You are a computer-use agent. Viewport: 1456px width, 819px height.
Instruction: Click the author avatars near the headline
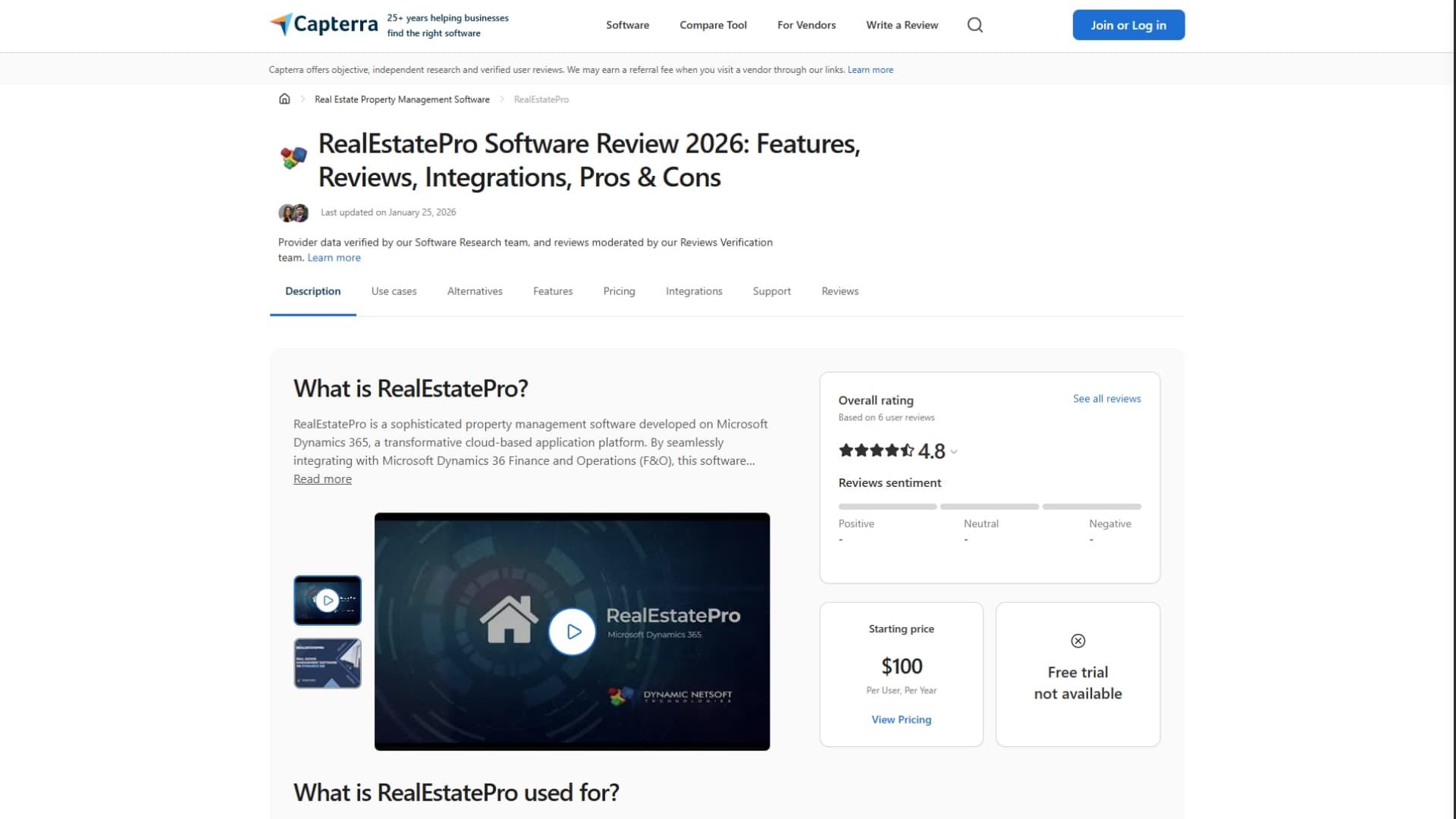click(293, 213)
